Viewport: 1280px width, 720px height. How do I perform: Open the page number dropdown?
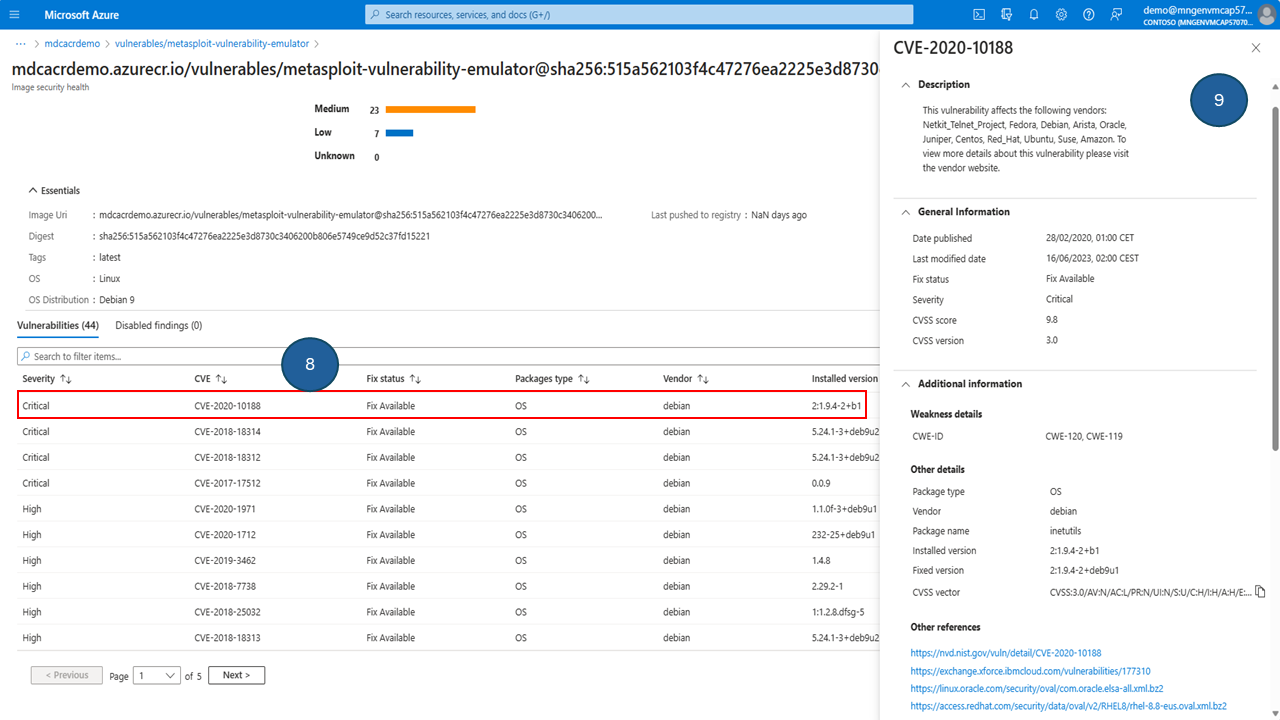[157, 676]
